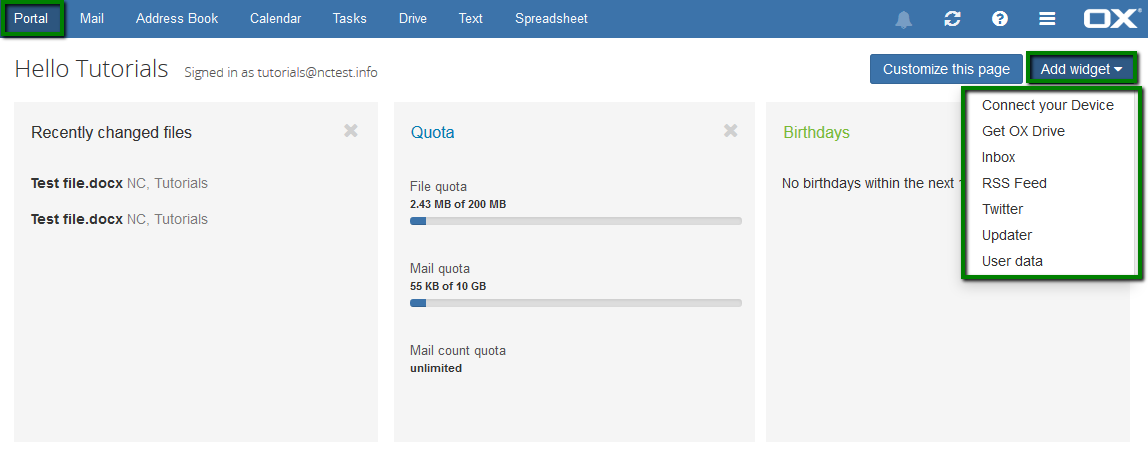Open the notifications bell icon
Image resolution: width=1148 pixels, height=455 pixels.
click(x=903, y=19)
